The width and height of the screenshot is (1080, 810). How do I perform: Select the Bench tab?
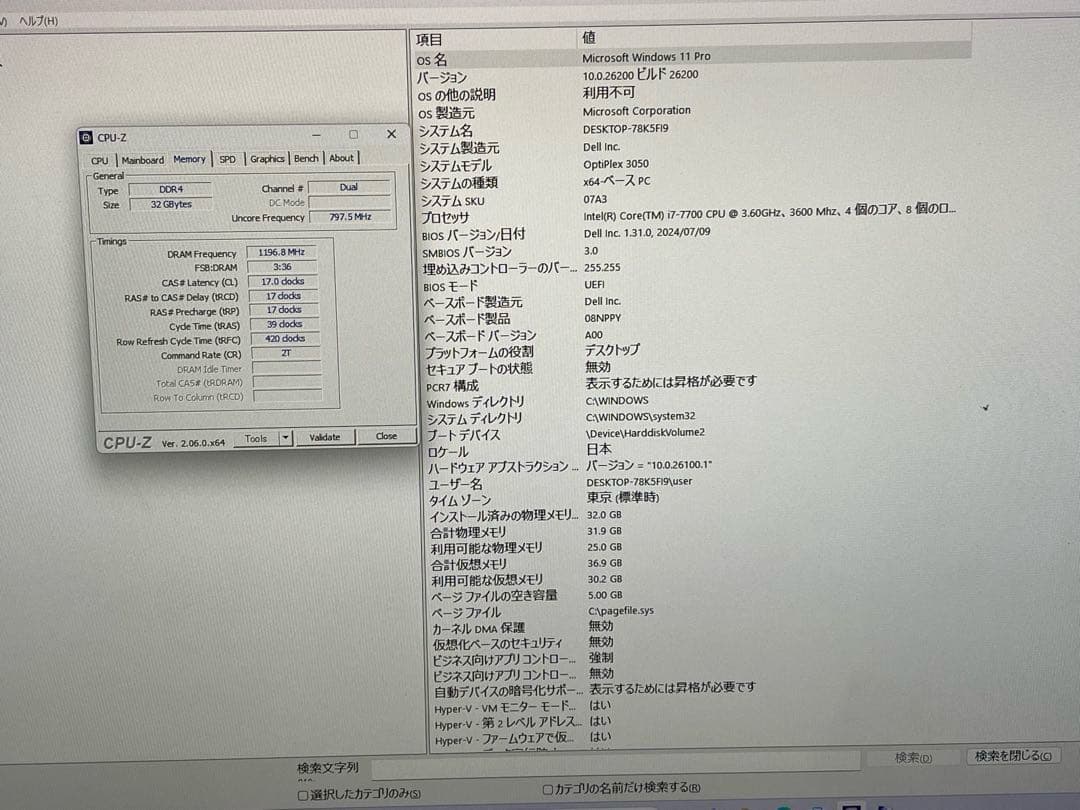pos(306,158)
